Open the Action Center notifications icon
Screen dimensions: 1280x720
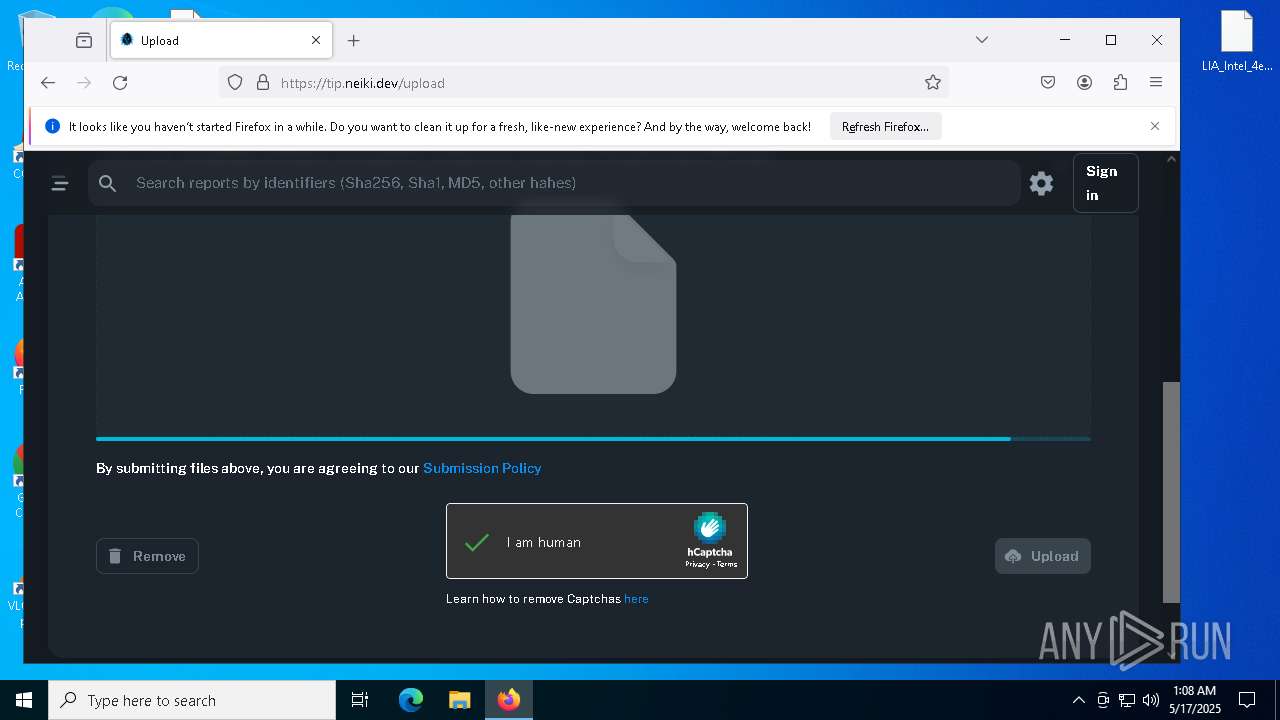click(1247, 700)
